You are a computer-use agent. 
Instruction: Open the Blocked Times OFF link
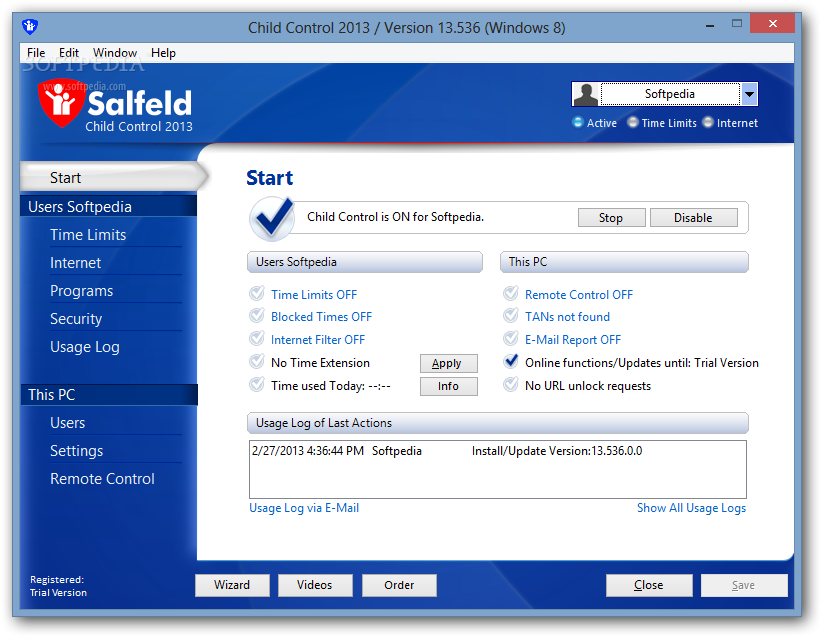(x=321, y=317)
